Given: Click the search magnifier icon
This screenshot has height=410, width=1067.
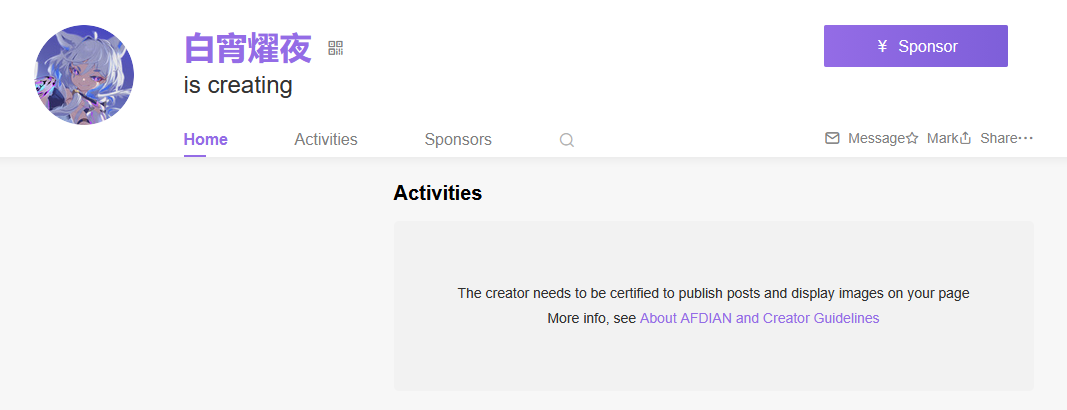Looking at the screenshot, I should (x=567, y=140).
